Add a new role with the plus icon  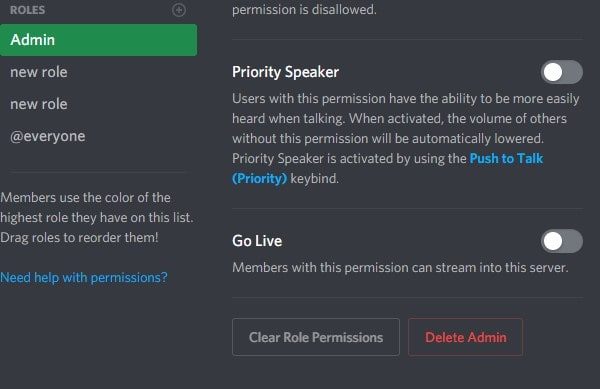coord(179,10)
